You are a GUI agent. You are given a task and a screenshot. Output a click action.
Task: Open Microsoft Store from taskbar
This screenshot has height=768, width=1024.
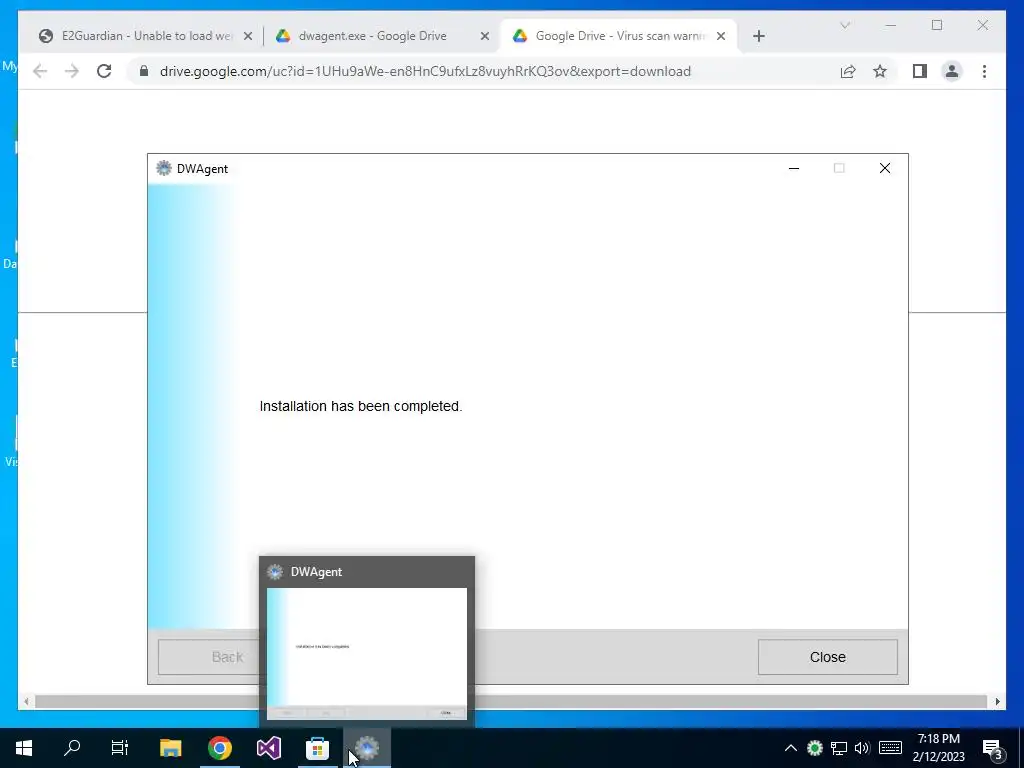(317, 748)
